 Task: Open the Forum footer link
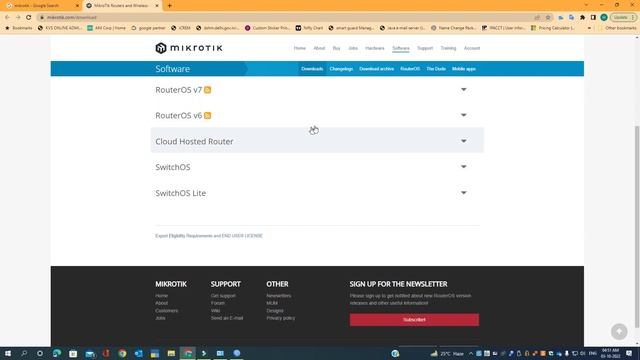[x=218, y=303]
